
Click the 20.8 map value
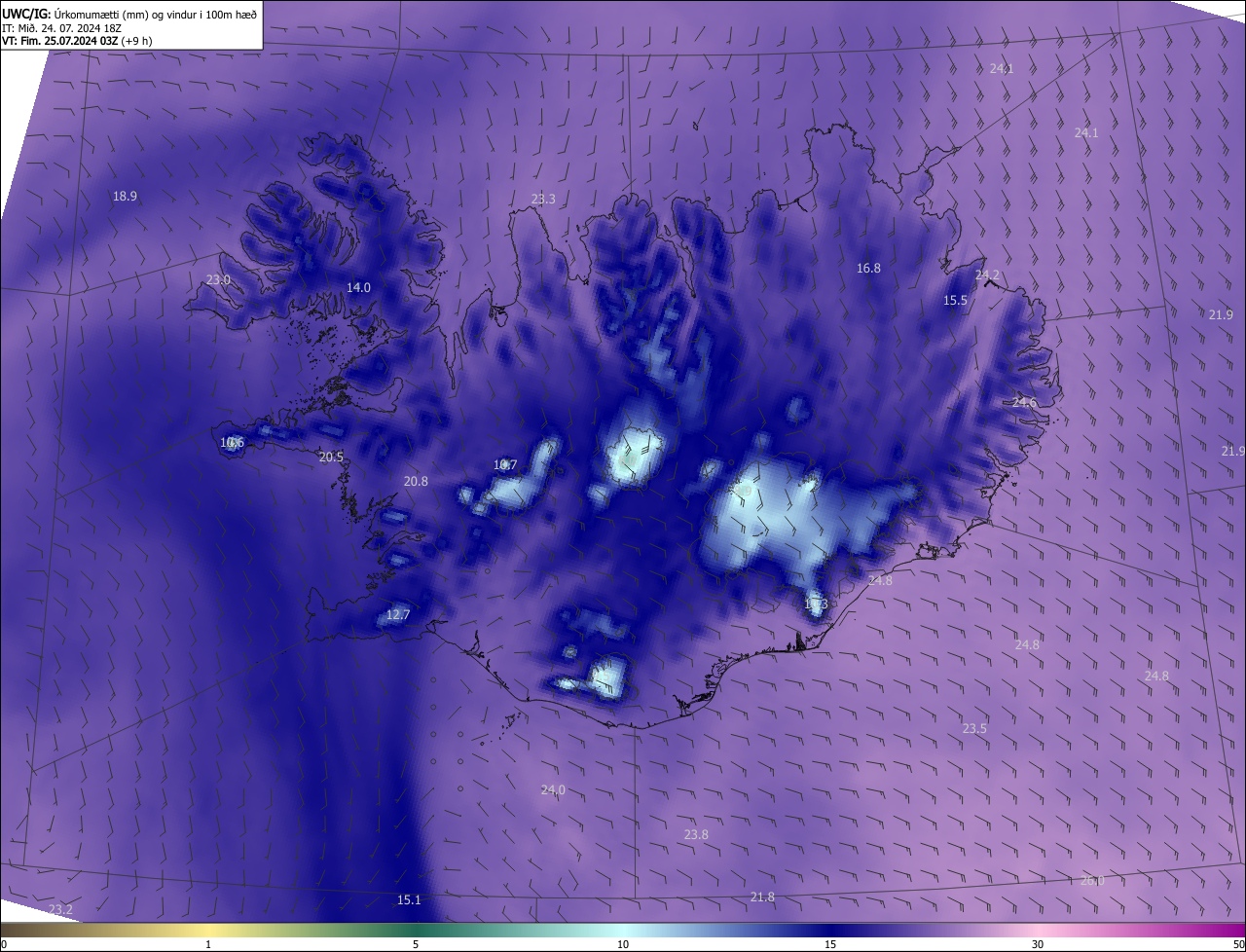416,481
